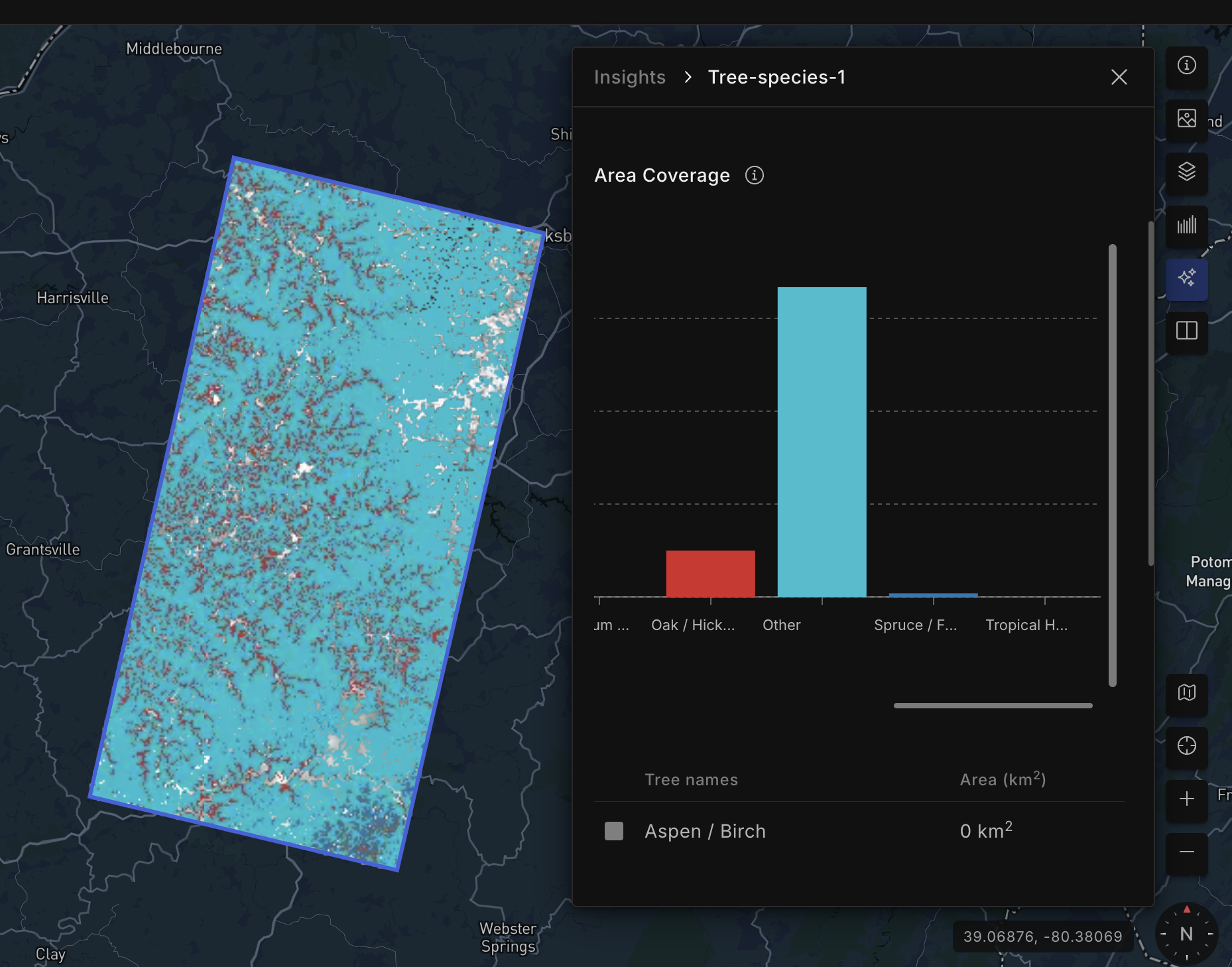Click the crosshair locate target icon
The height and width of the screenshot is (967, 1232).
(x=1186, y=746)
